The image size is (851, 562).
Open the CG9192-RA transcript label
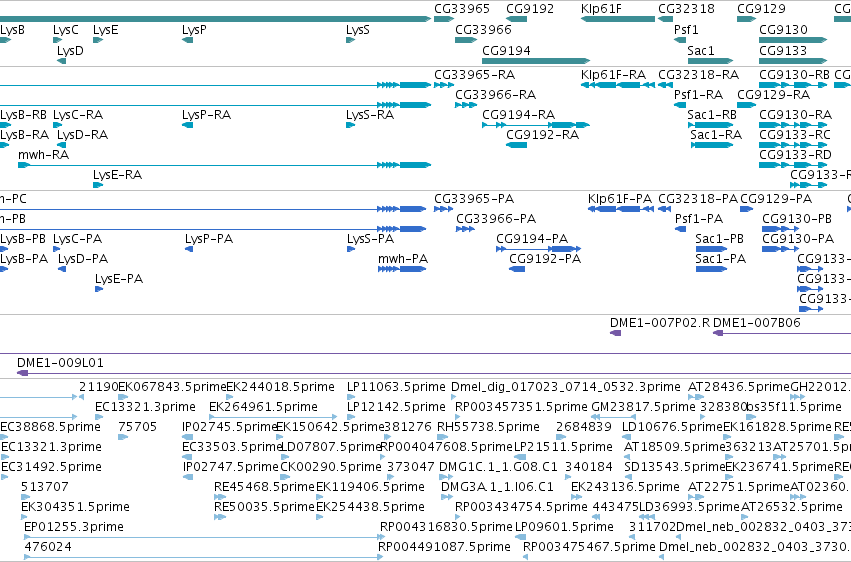tap(542, 135)
